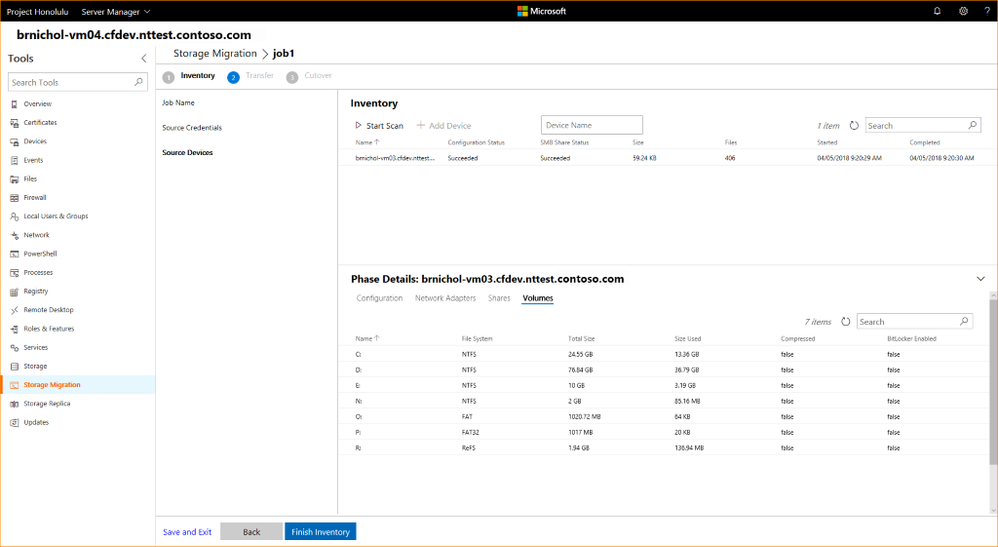Open the help question mark icon
Image resolution: width=998 pixels, height=547 pixels.
[987, 11]
